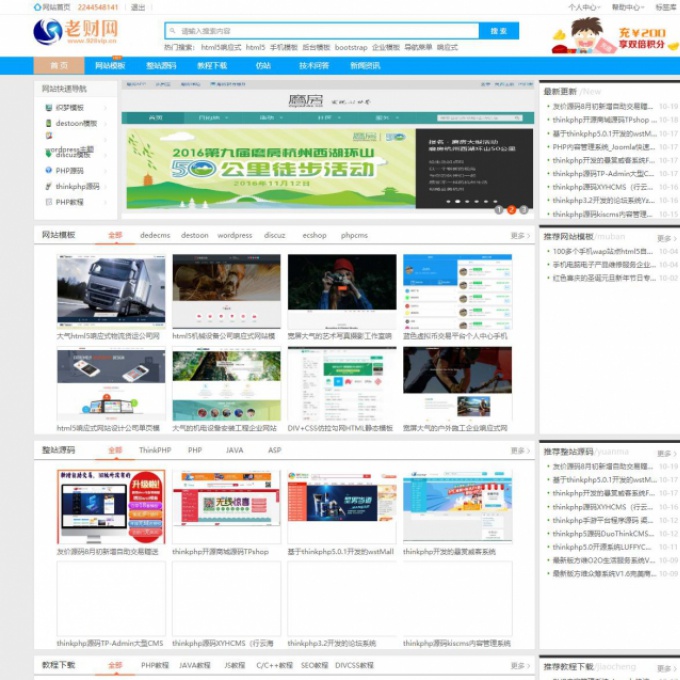The image size is (680, 680).
Task: Open the 个人中心 dropdown
Action: (x=584, y=7)
